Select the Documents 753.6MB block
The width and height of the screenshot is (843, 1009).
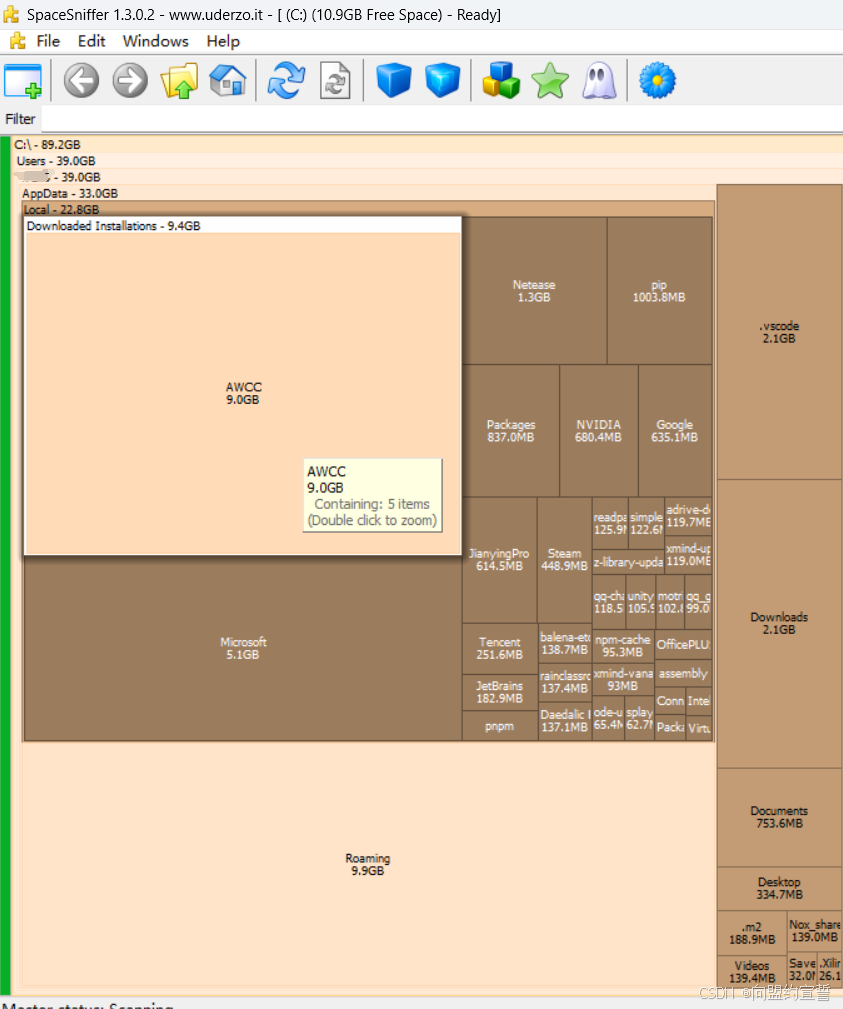pyautogui.click(x=779, y=817)
